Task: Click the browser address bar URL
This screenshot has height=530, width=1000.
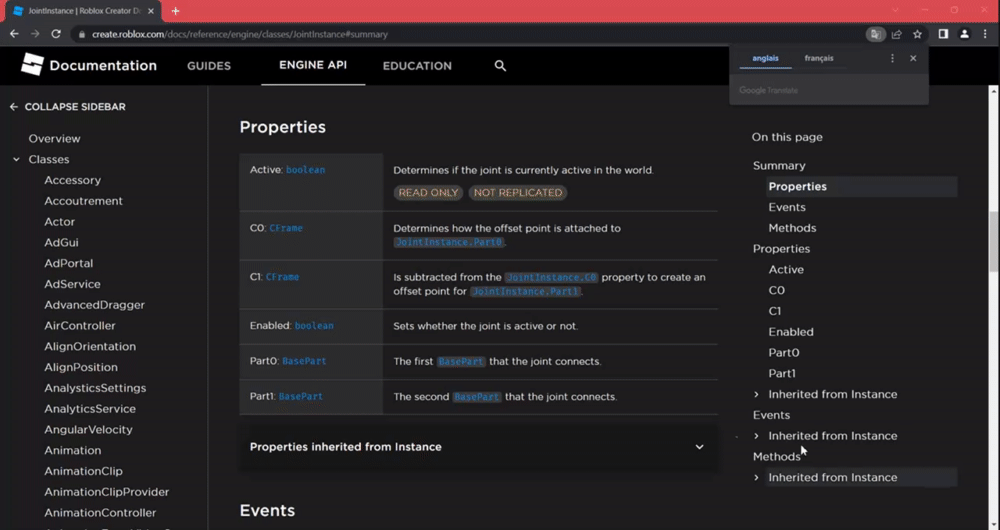Action: click(x=240, y=34)
